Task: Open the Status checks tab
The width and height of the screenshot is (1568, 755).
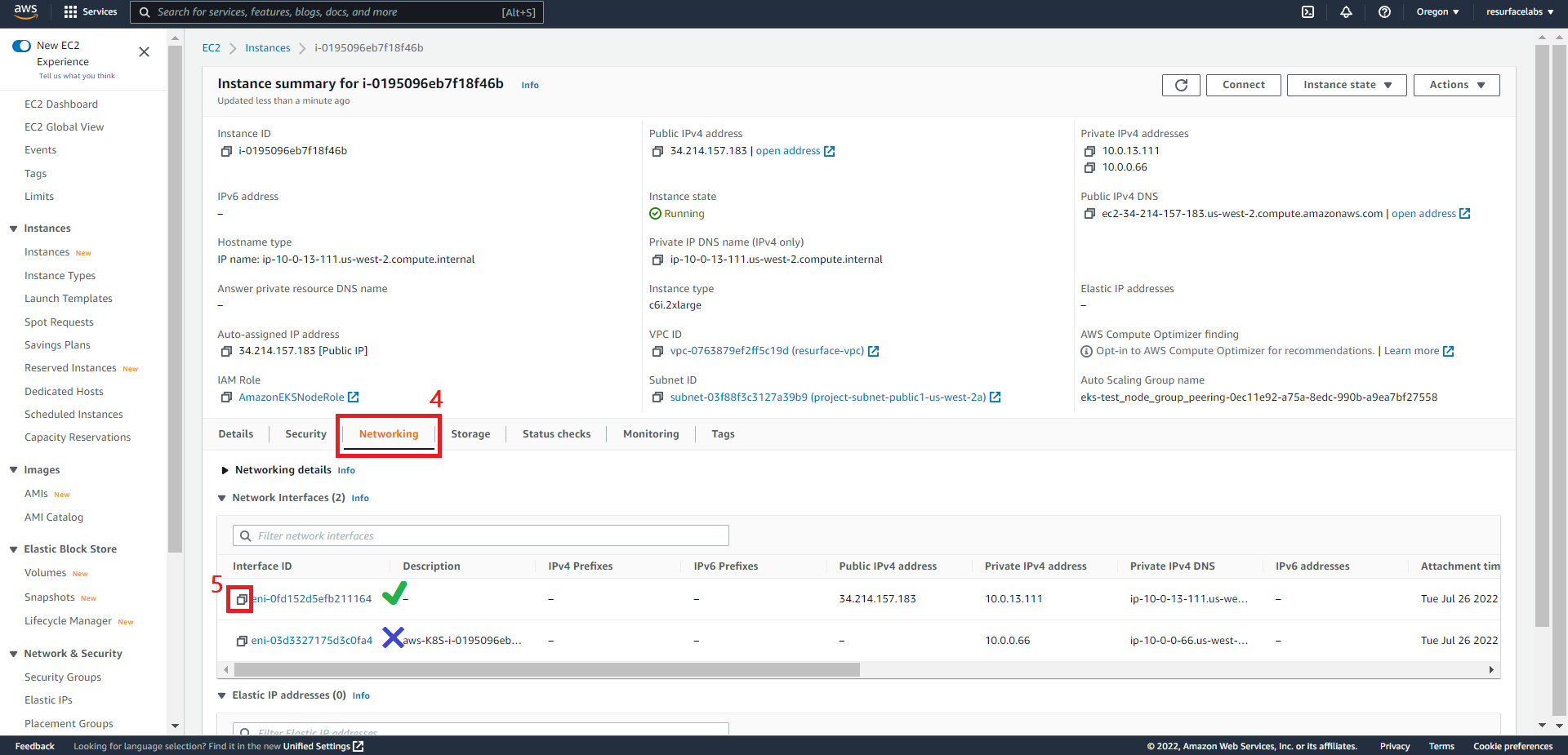Action: [556, 434]
